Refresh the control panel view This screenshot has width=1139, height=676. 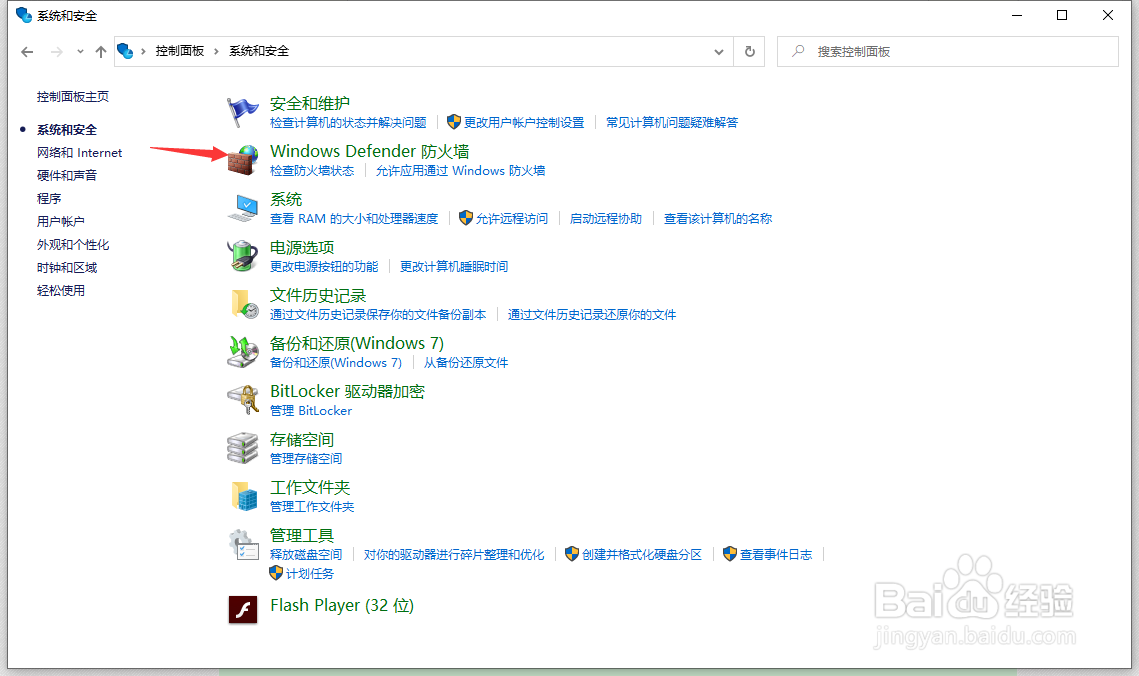[750, 52]
